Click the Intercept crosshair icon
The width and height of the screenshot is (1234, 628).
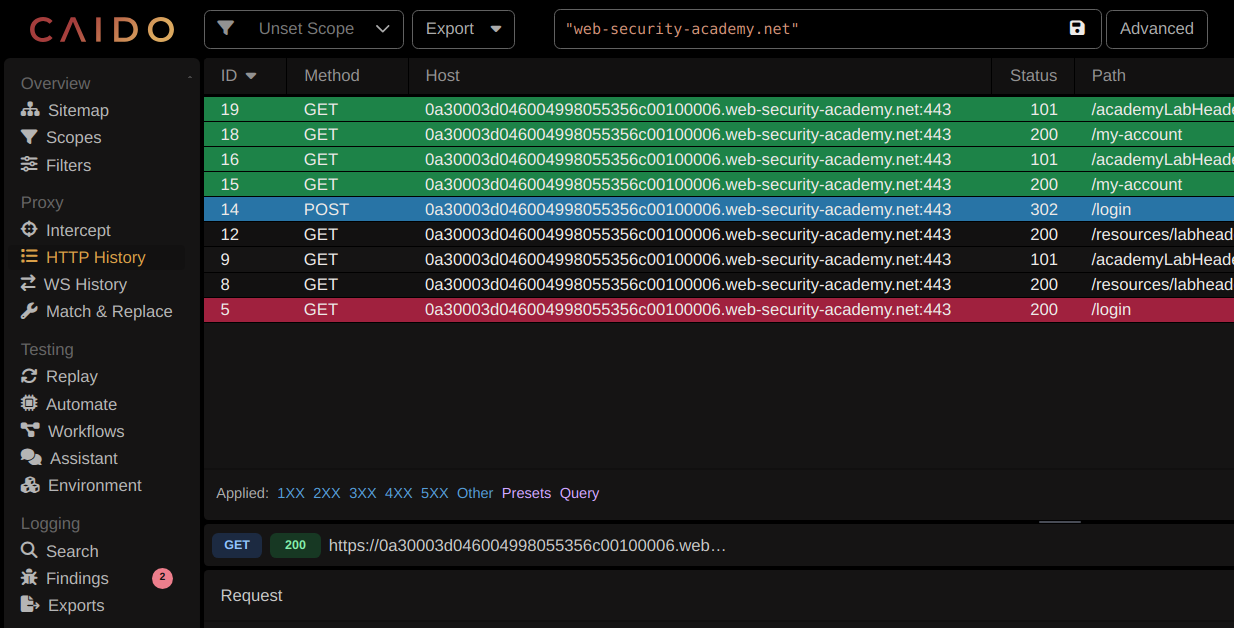pyautogui.click(x=29, y=230)
